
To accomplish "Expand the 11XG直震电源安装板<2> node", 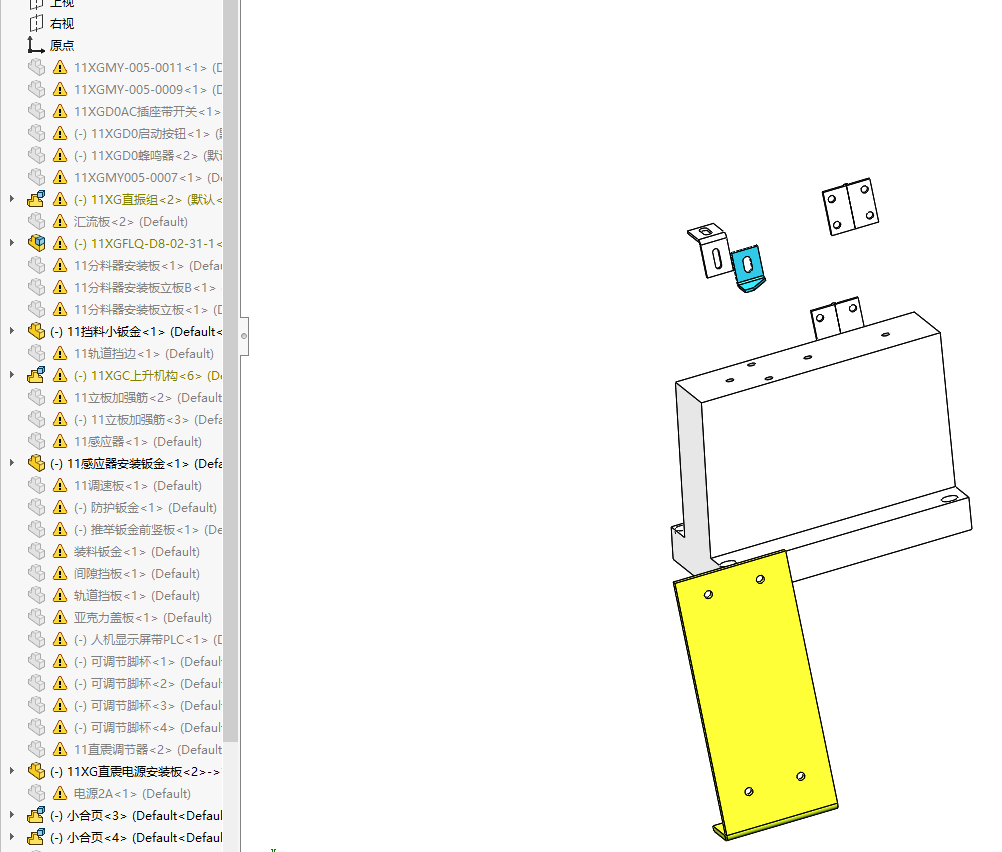I will coord(12,772).
